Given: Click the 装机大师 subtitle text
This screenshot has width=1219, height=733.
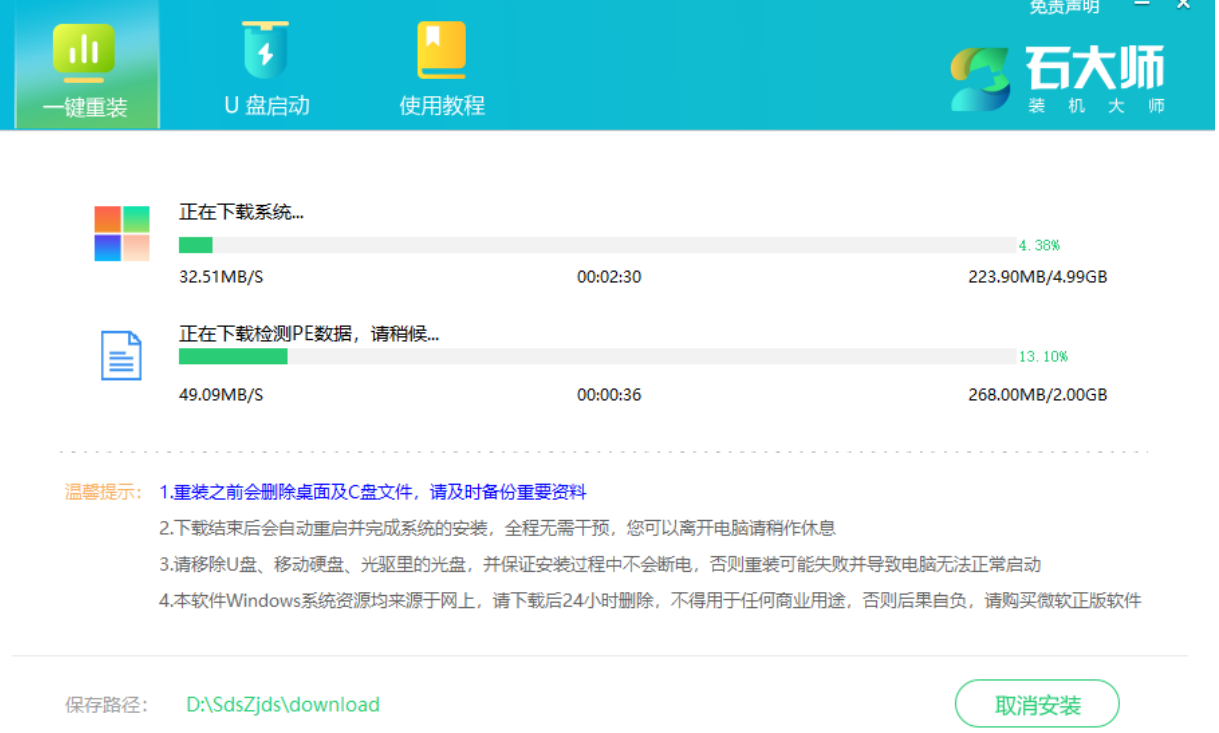Looking at the screenshot, I should pyautogui.click(x=1096, y=106).
